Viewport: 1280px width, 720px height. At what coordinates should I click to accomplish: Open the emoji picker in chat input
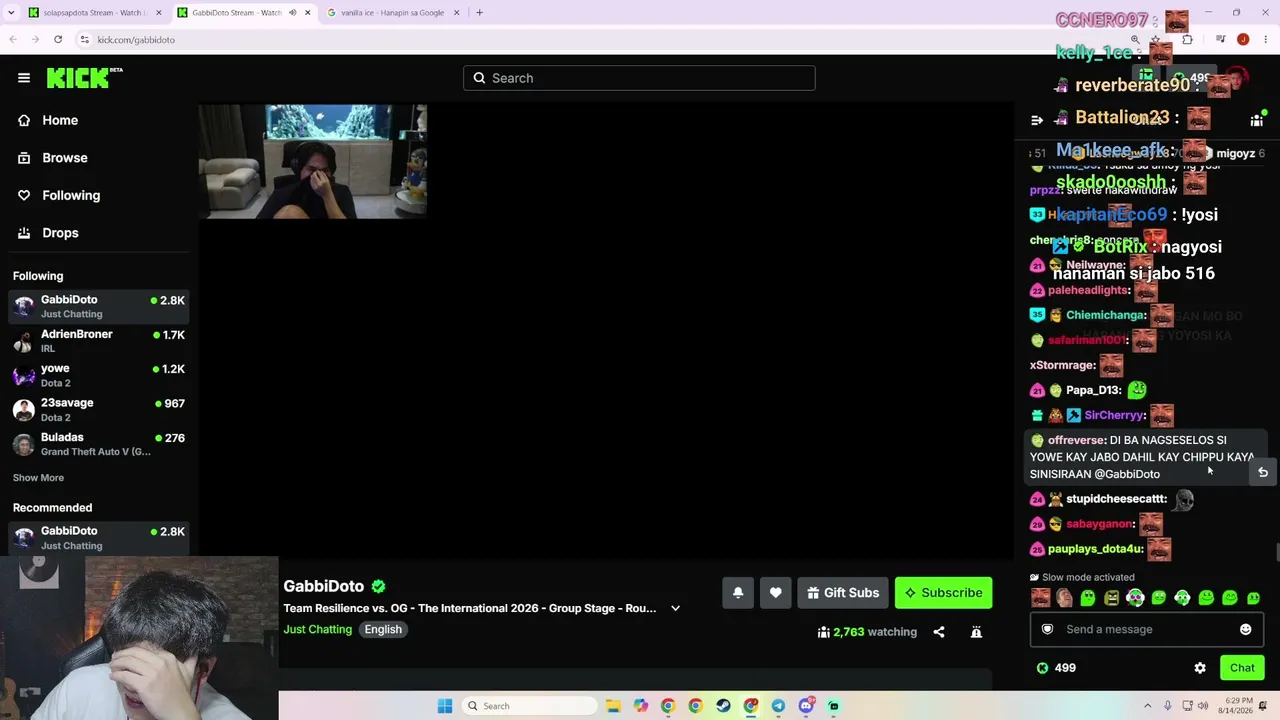click(1245, 629)
